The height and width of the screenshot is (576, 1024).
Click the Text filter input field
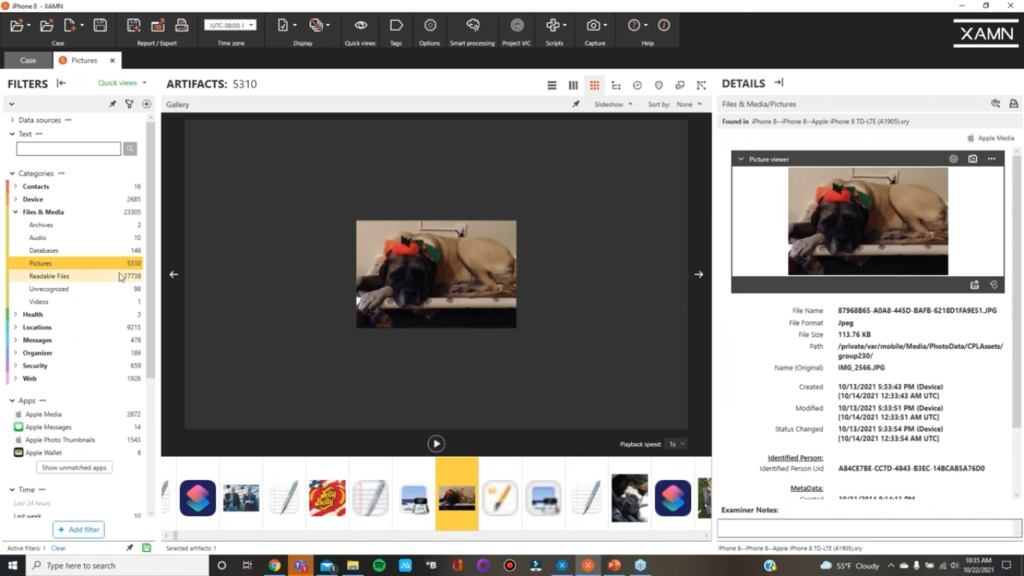(69, 149)
